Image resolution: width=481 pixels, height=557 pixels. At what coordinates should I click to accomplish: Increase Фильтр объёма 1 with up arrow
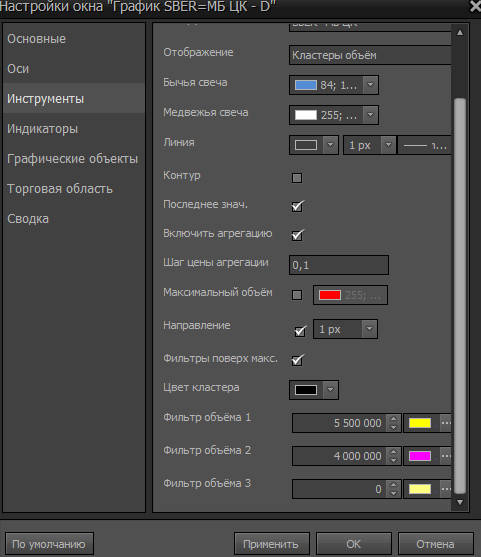(x=393, y=419)
